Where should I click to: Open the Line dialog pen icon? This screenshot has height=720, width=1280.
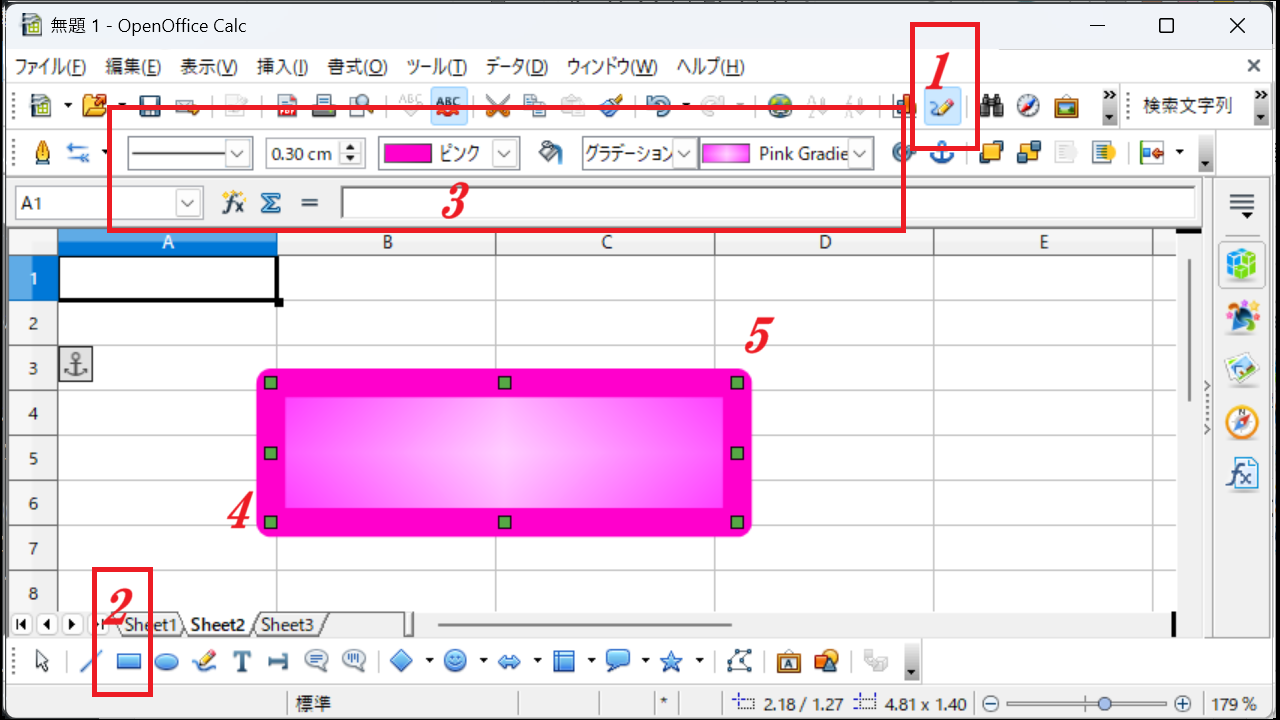(42, 153)
